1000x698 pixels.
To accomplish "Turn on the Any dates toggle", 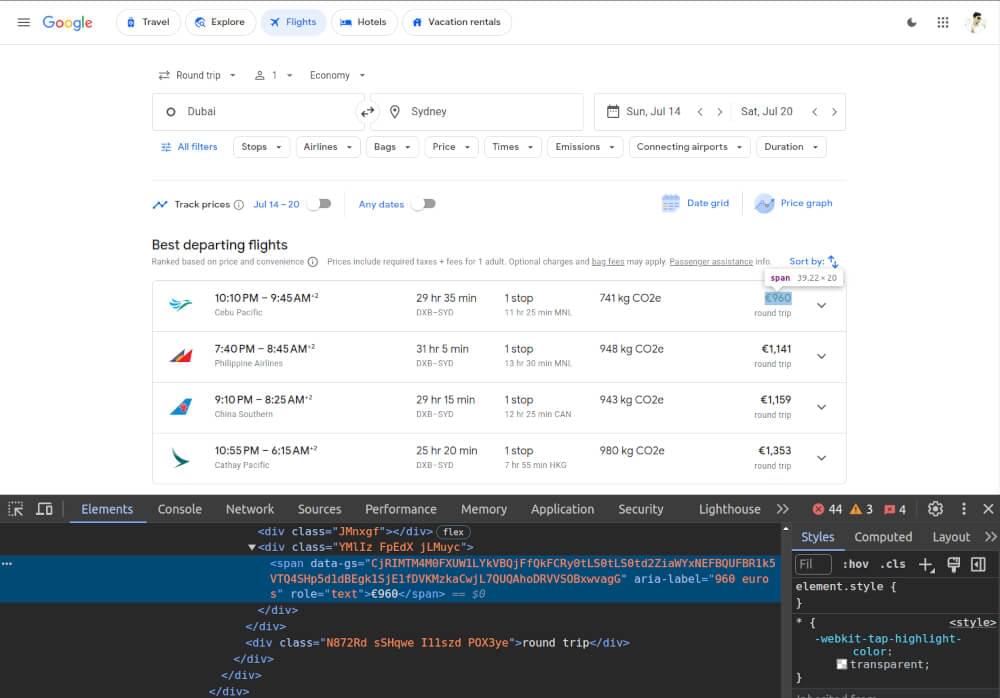I will (x=424, y=203).
